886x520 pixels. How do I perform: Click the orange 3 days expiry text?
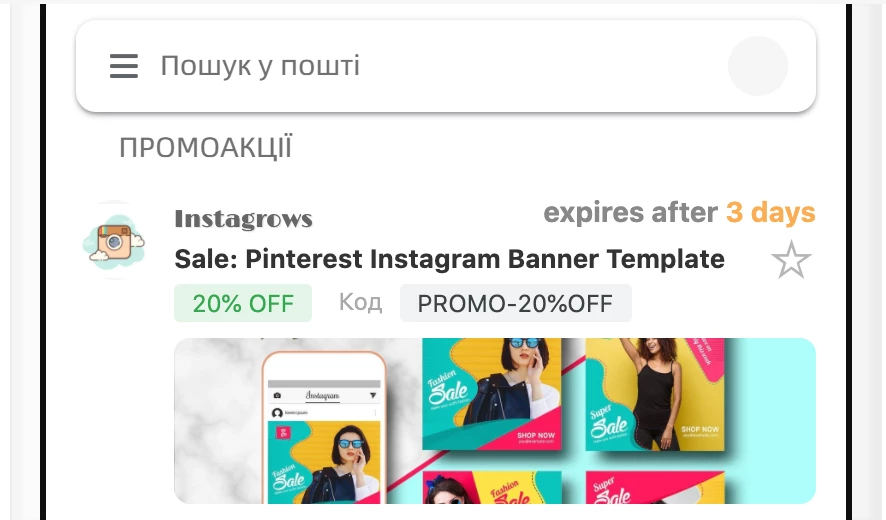[x=771, y=213]
